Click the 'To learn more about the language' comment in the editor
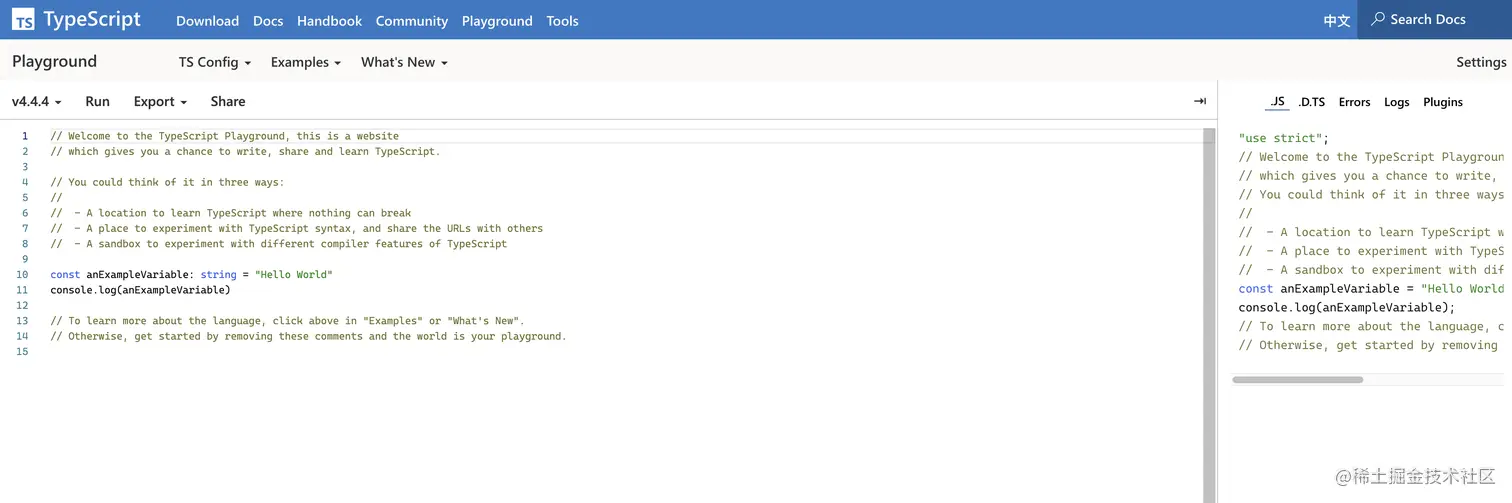Screen dimensions: 1512x503 (287, 321)
